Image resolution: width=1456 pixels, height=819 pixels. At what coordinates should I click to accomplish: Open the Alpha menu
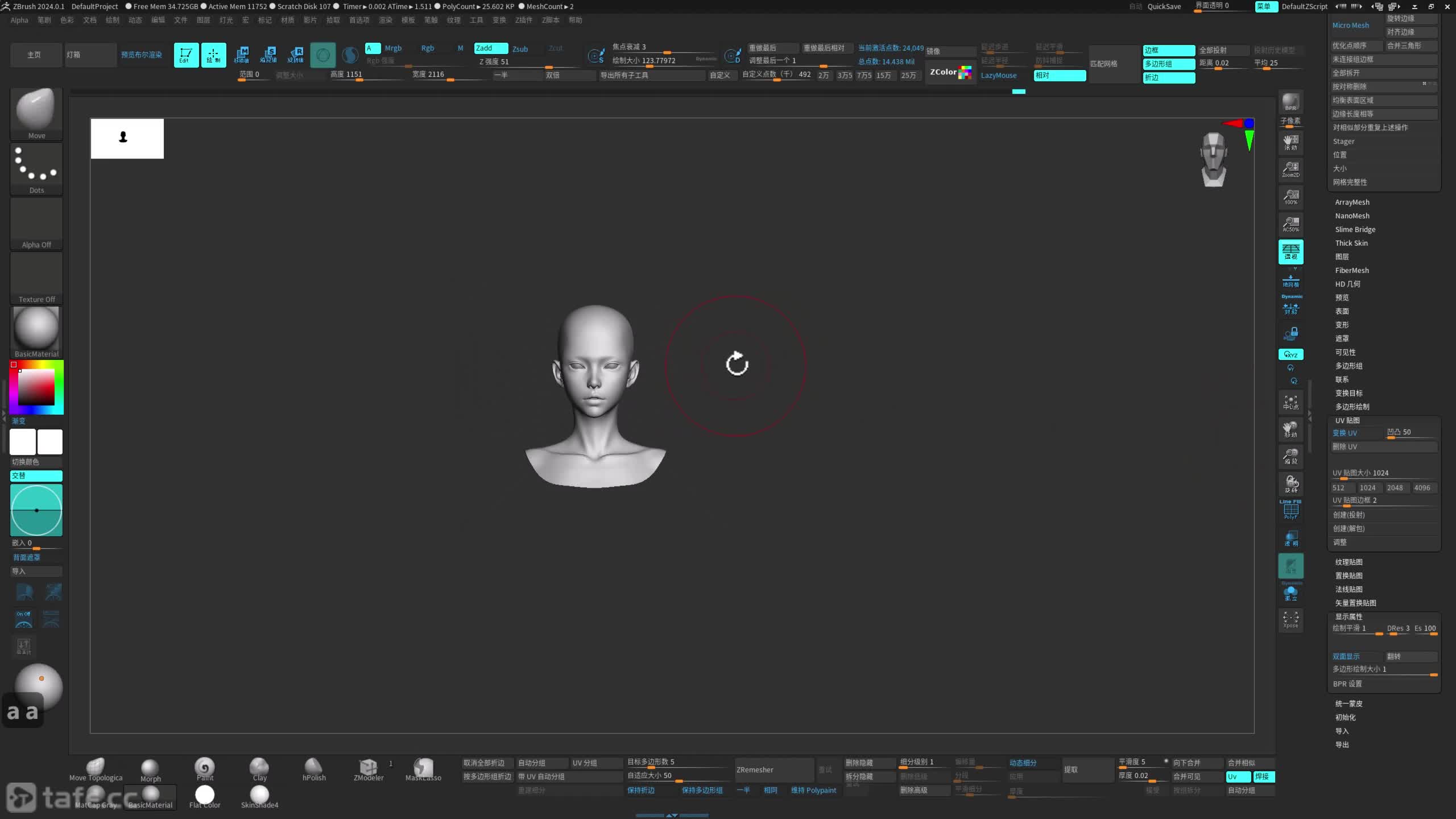19,20
